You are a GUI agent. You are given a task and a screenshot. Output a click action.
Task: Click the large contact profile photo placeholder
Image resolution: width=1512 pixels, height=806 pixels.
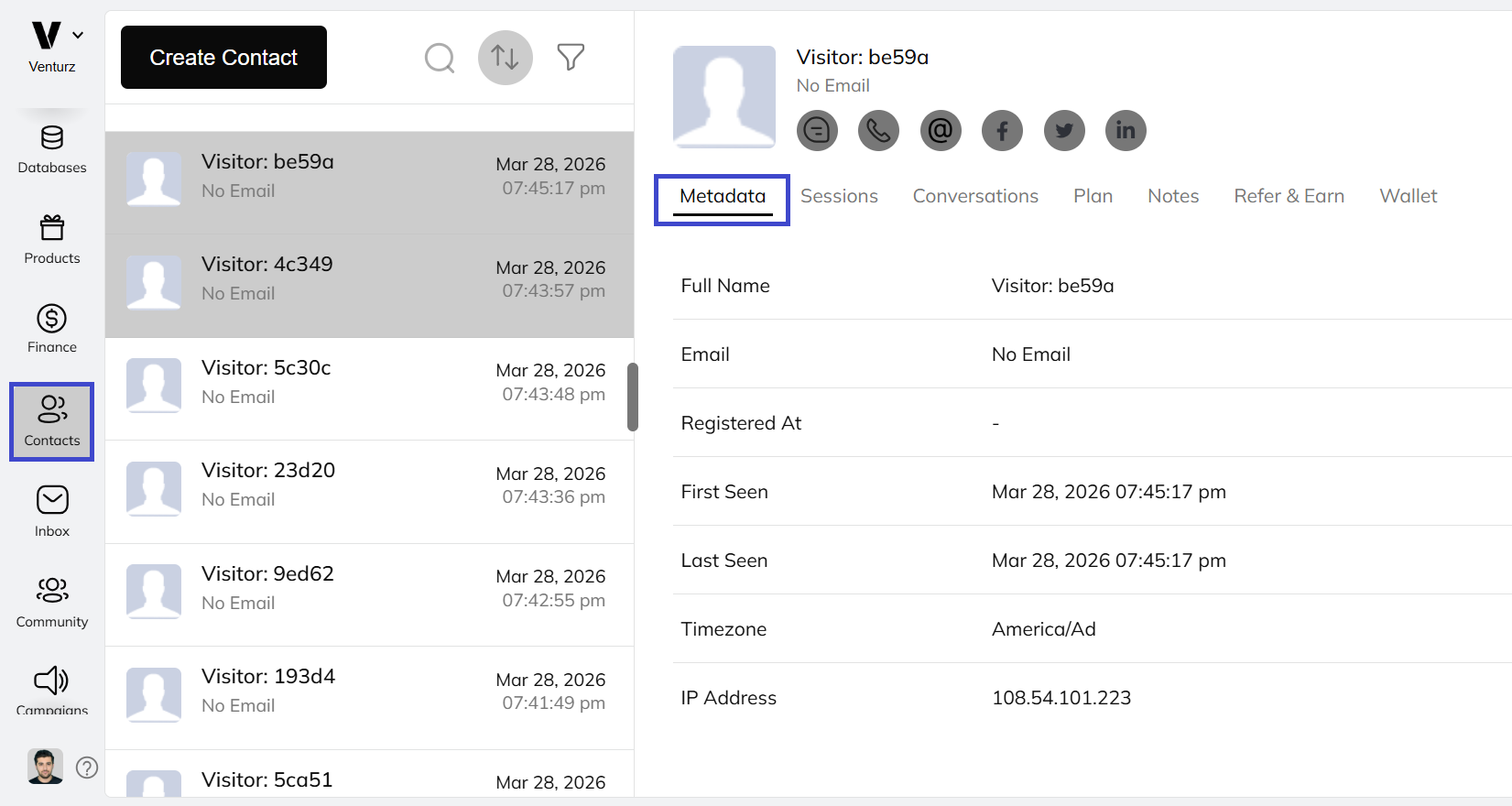(x=724, y=97)
